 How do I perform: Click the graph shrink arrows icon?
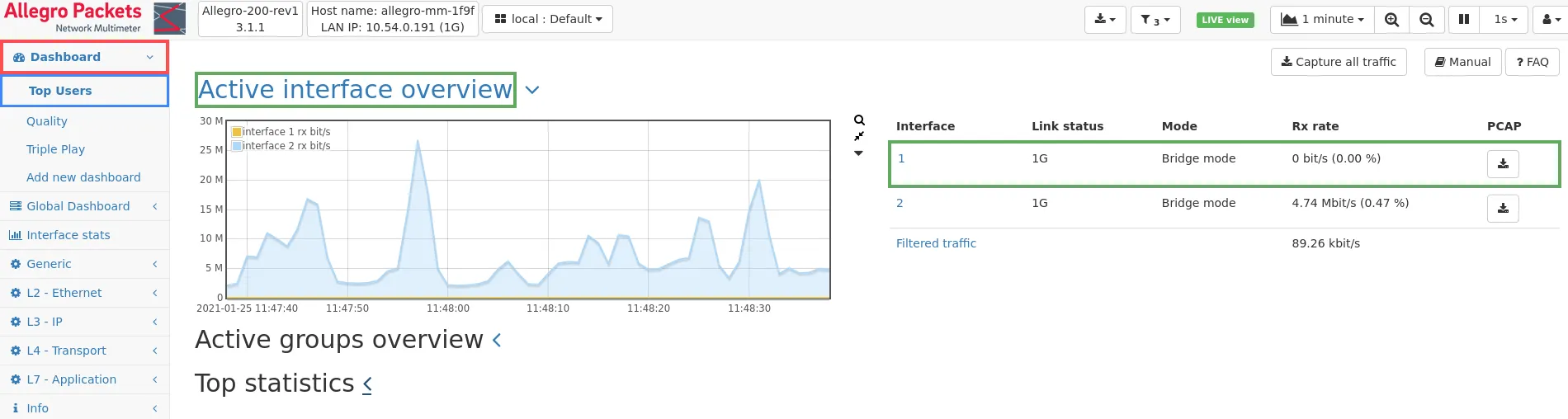coord(859,136)
